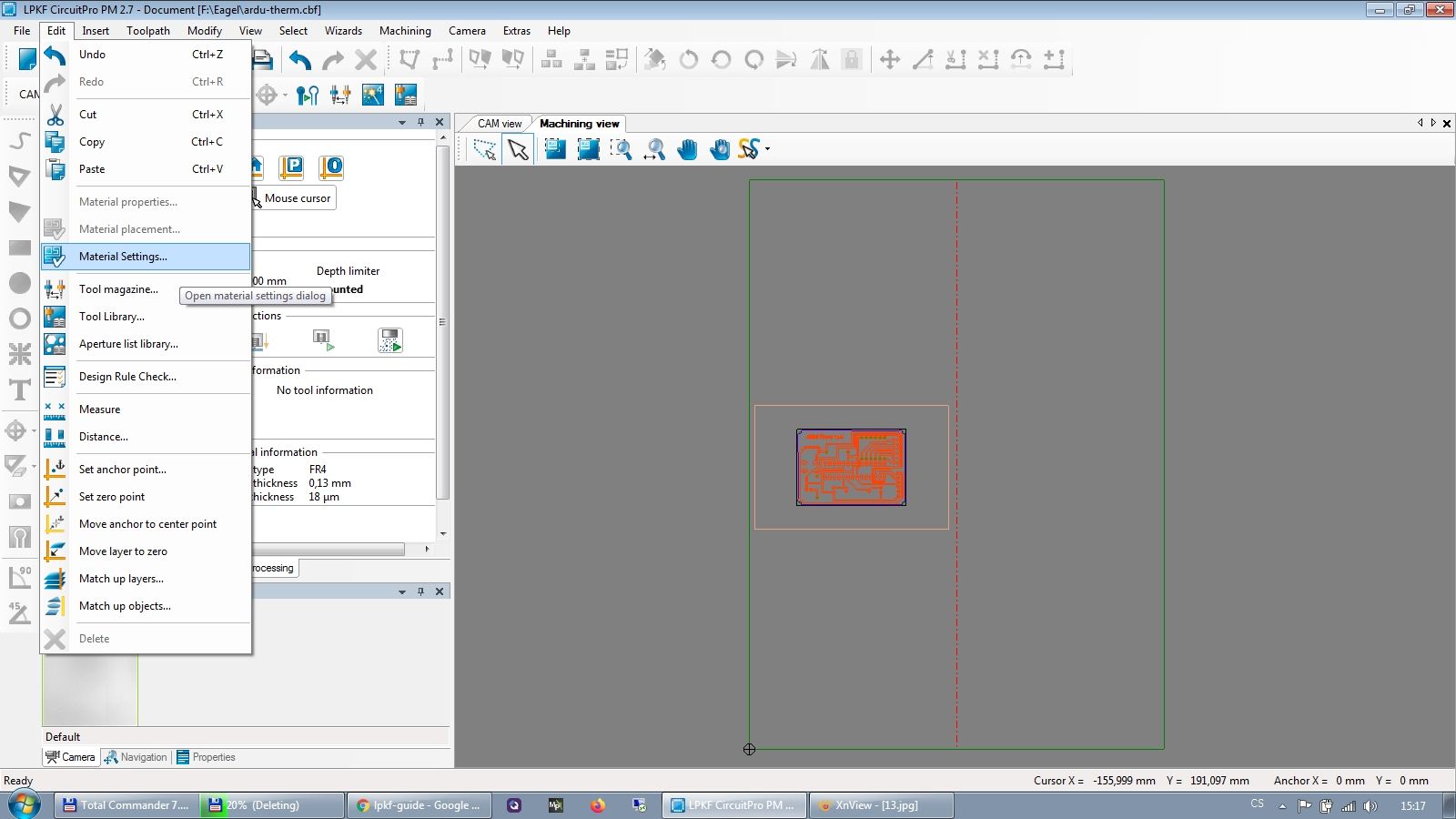Click the zero position 0 icon
The height and width of the screenshot is (819, 1456).
coord(331,167)
